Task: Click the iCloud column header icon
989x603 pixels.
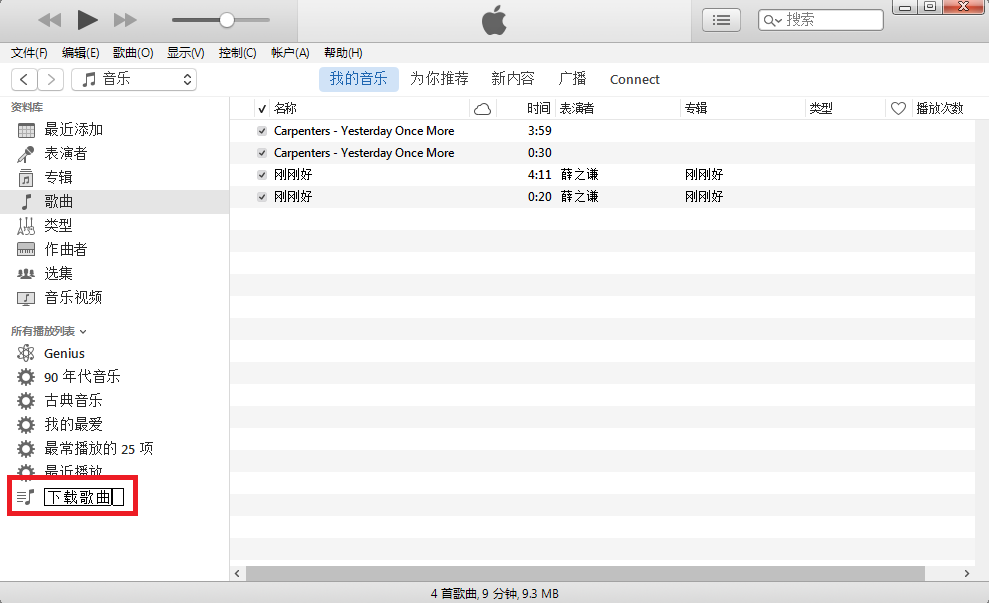Action: click(483, 109)
